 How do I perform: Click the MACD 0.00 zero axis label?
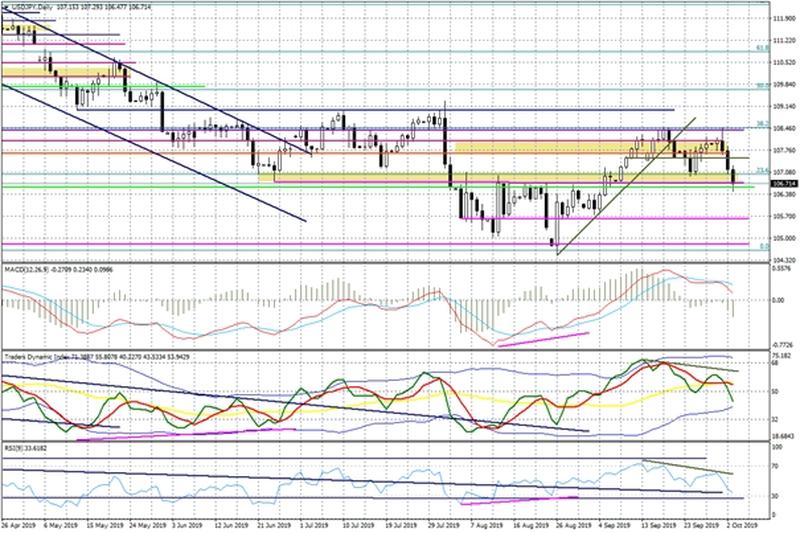point(778,301)
